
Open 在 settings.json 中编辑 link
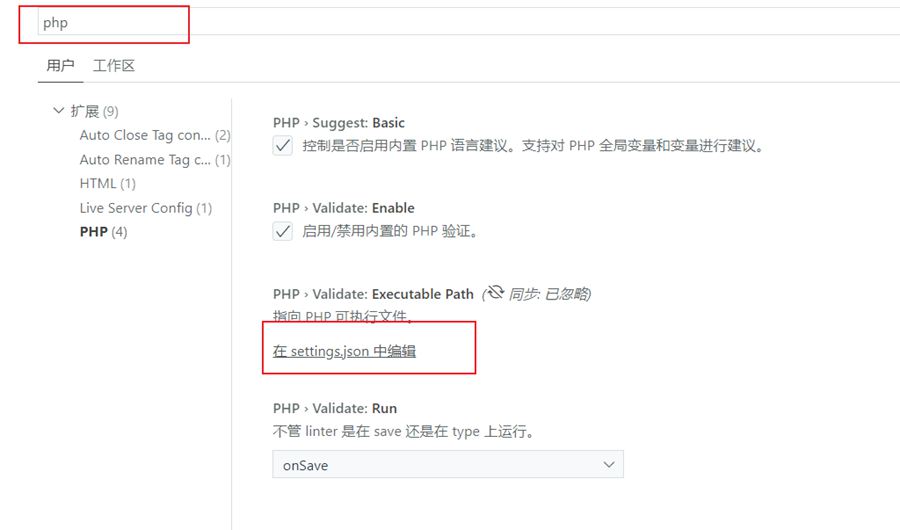pos(344,351)
